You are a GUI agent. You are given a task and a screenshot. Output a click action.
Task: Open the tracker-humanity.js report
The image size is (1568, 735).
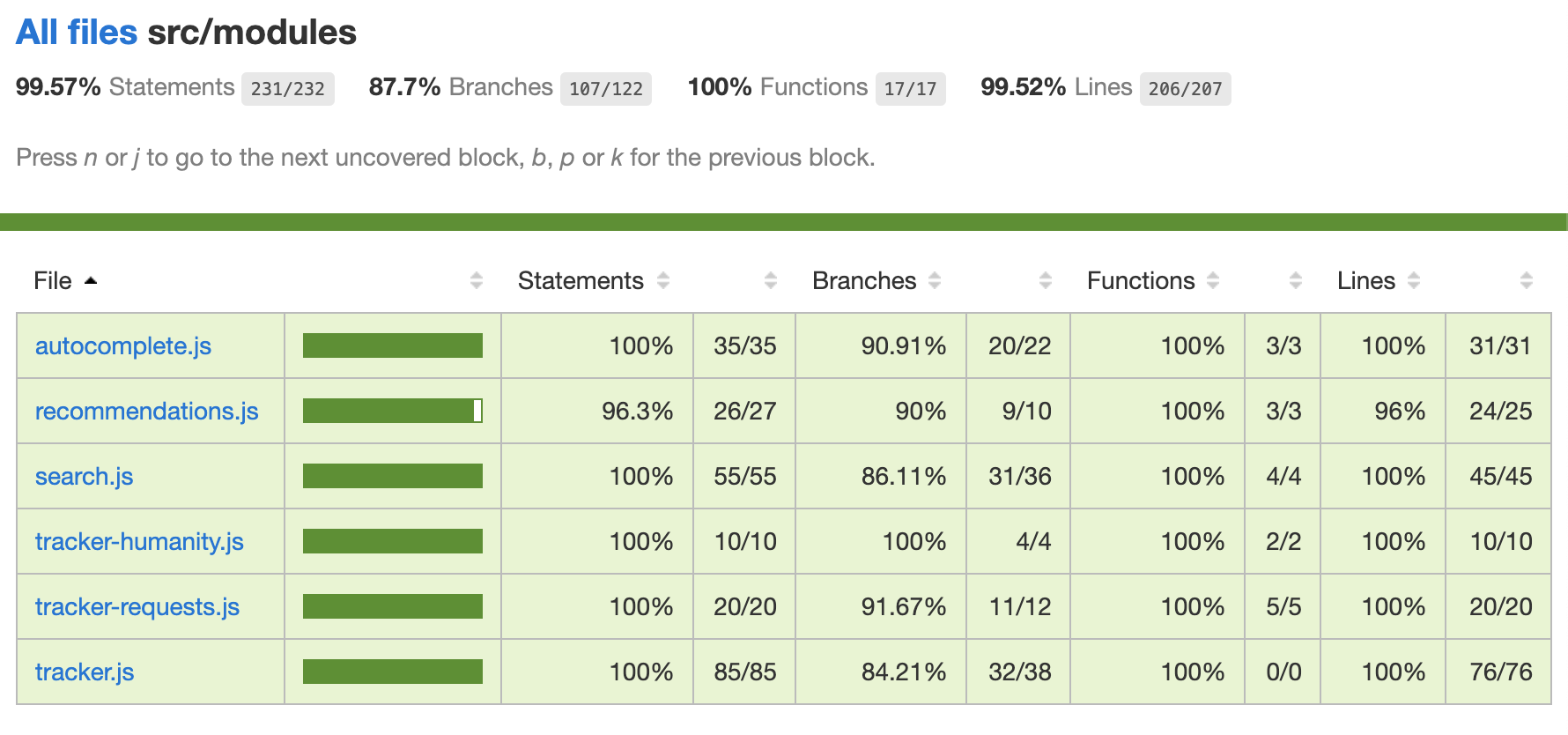pos(139,541)
